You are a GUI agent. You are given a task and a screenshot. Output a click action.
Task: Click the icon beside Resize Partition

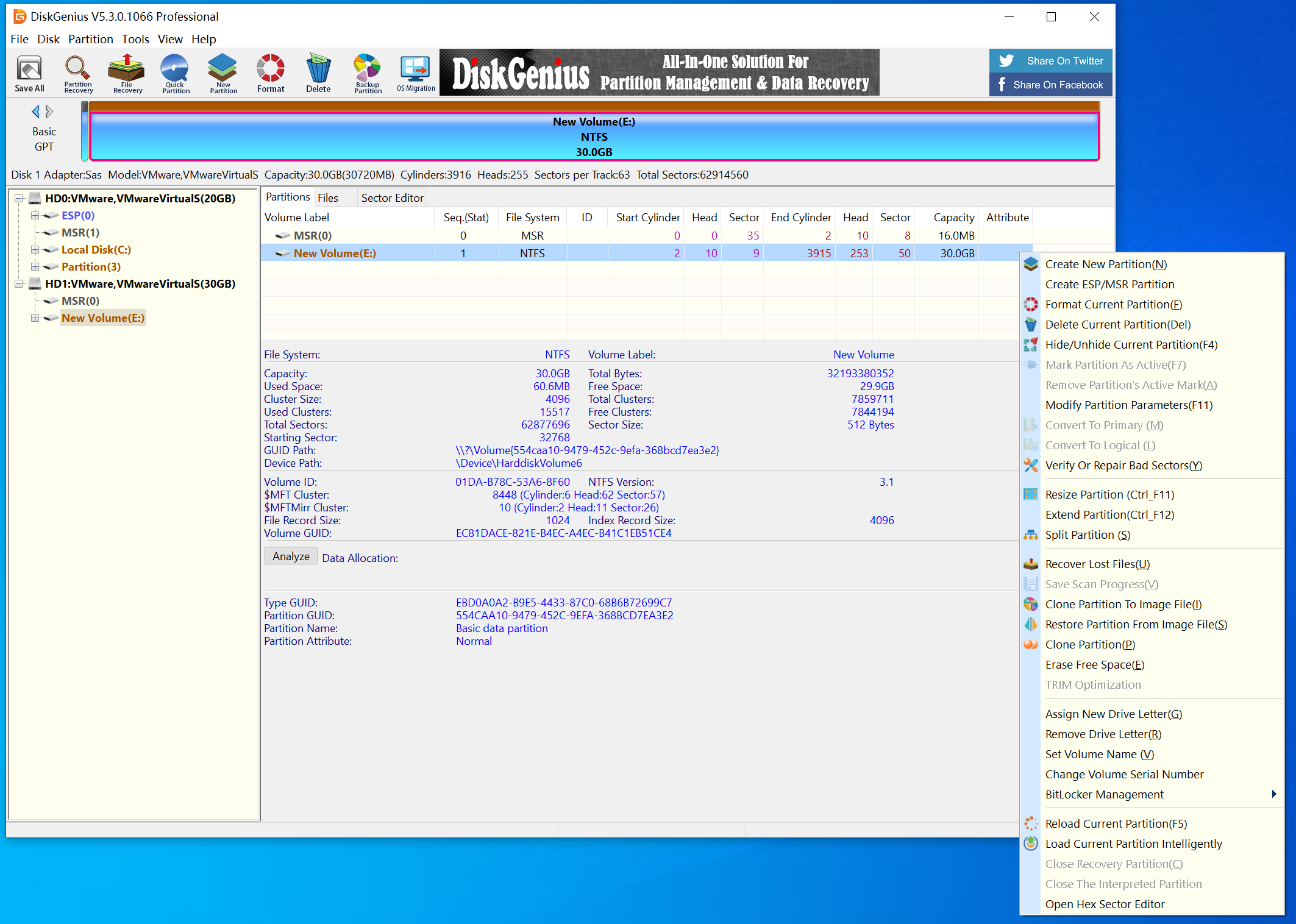click(1031, 494)
